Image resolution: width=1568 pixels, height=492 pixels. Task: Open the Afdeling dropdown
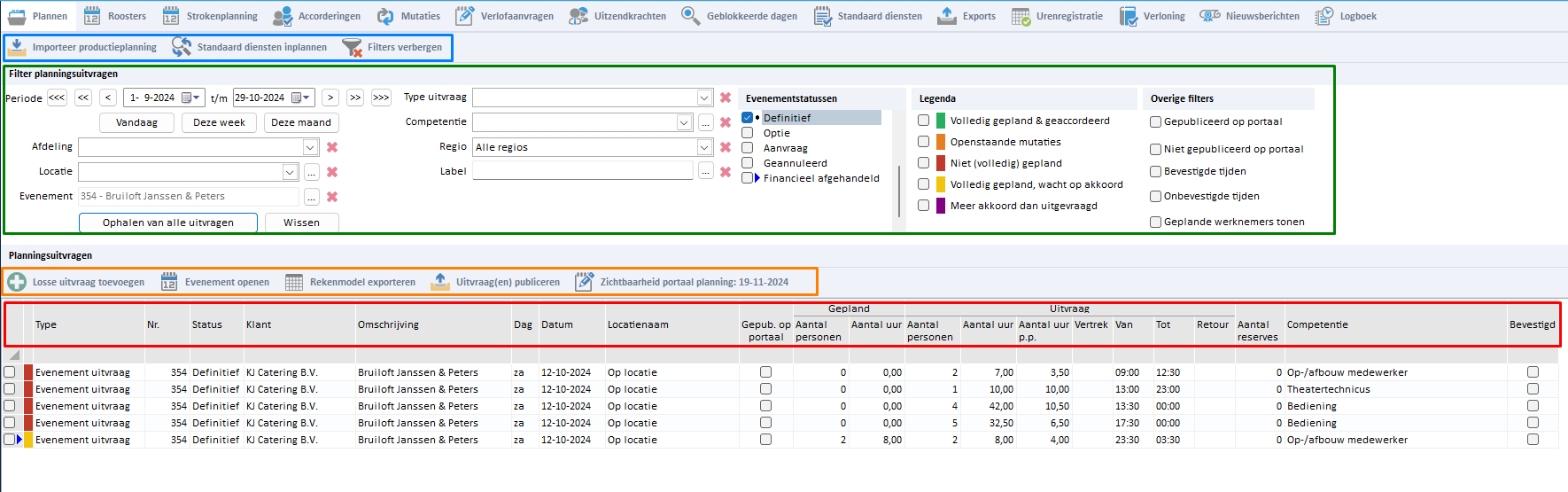(311, 147)
